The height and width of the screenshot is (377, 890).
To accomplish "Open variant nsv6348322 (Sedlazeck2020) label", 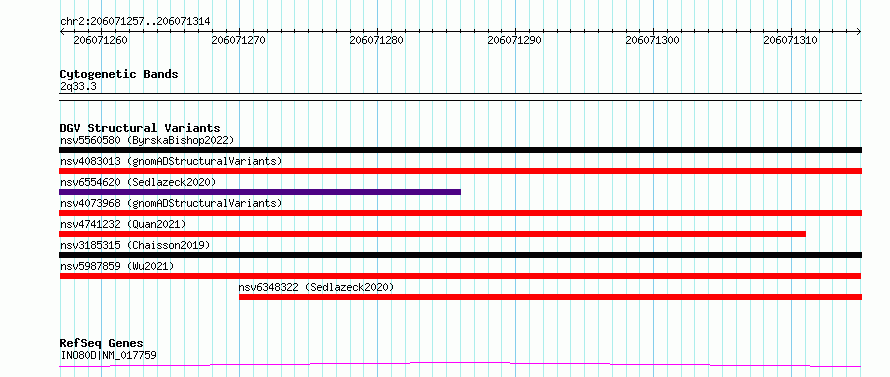I will coord(316,287).
